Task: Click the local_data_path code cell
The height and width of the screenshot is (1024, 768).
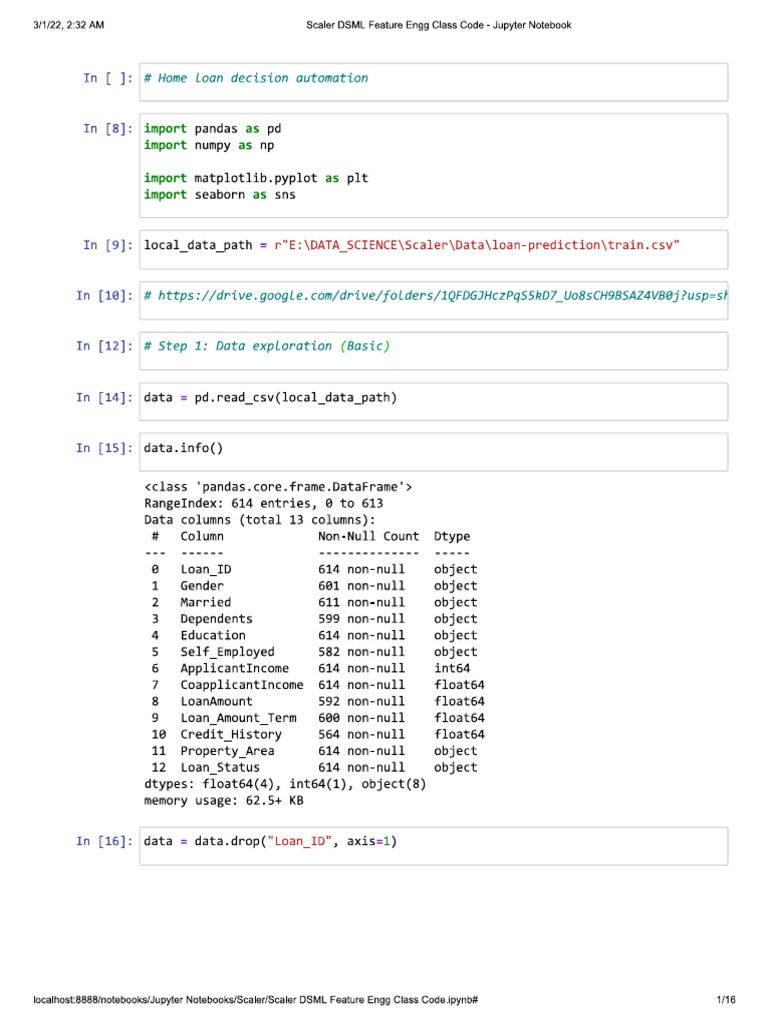Action: 433,249
